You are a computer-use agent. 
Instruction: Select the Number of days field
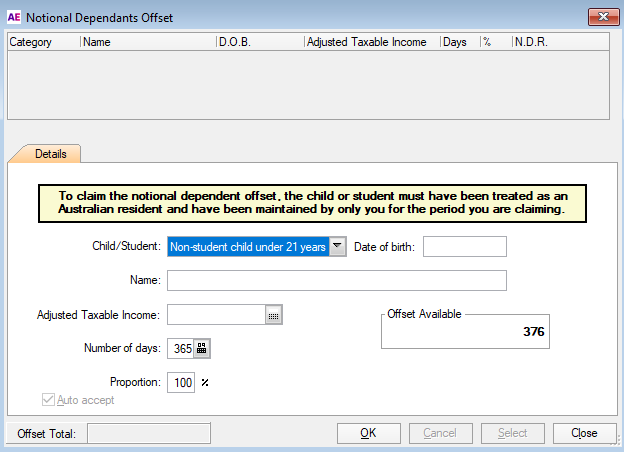180,349
